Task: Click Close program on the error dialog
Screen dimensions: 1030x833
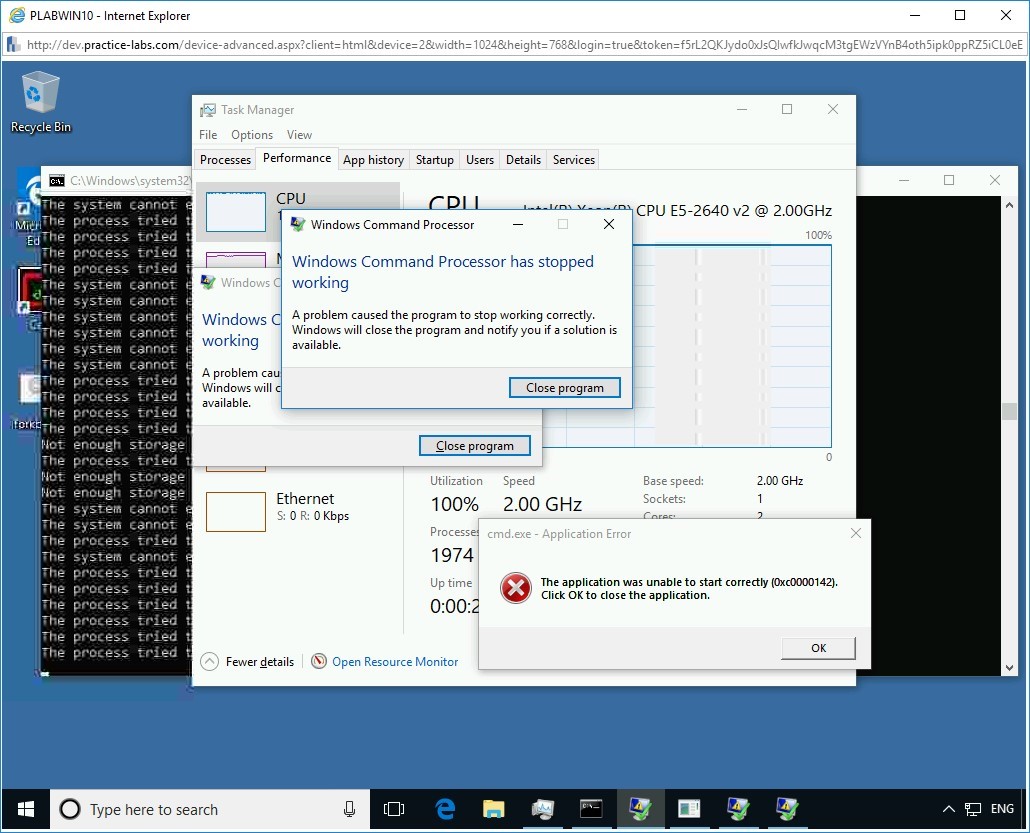Action: point(564,388)
